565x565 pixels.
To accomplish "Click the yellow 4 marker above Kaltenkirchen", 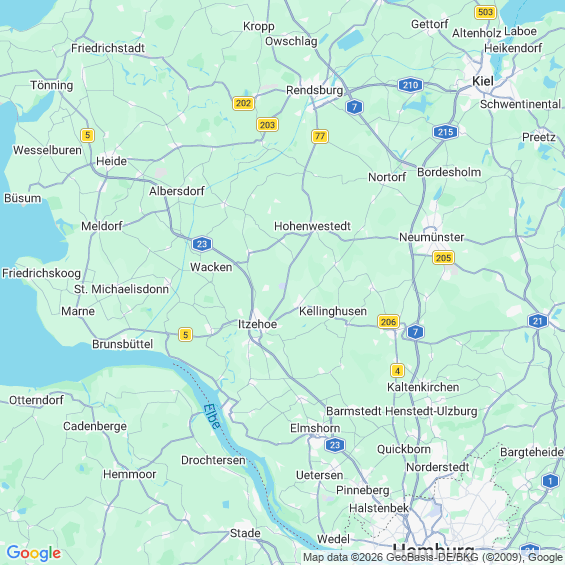I will point(397,370).
